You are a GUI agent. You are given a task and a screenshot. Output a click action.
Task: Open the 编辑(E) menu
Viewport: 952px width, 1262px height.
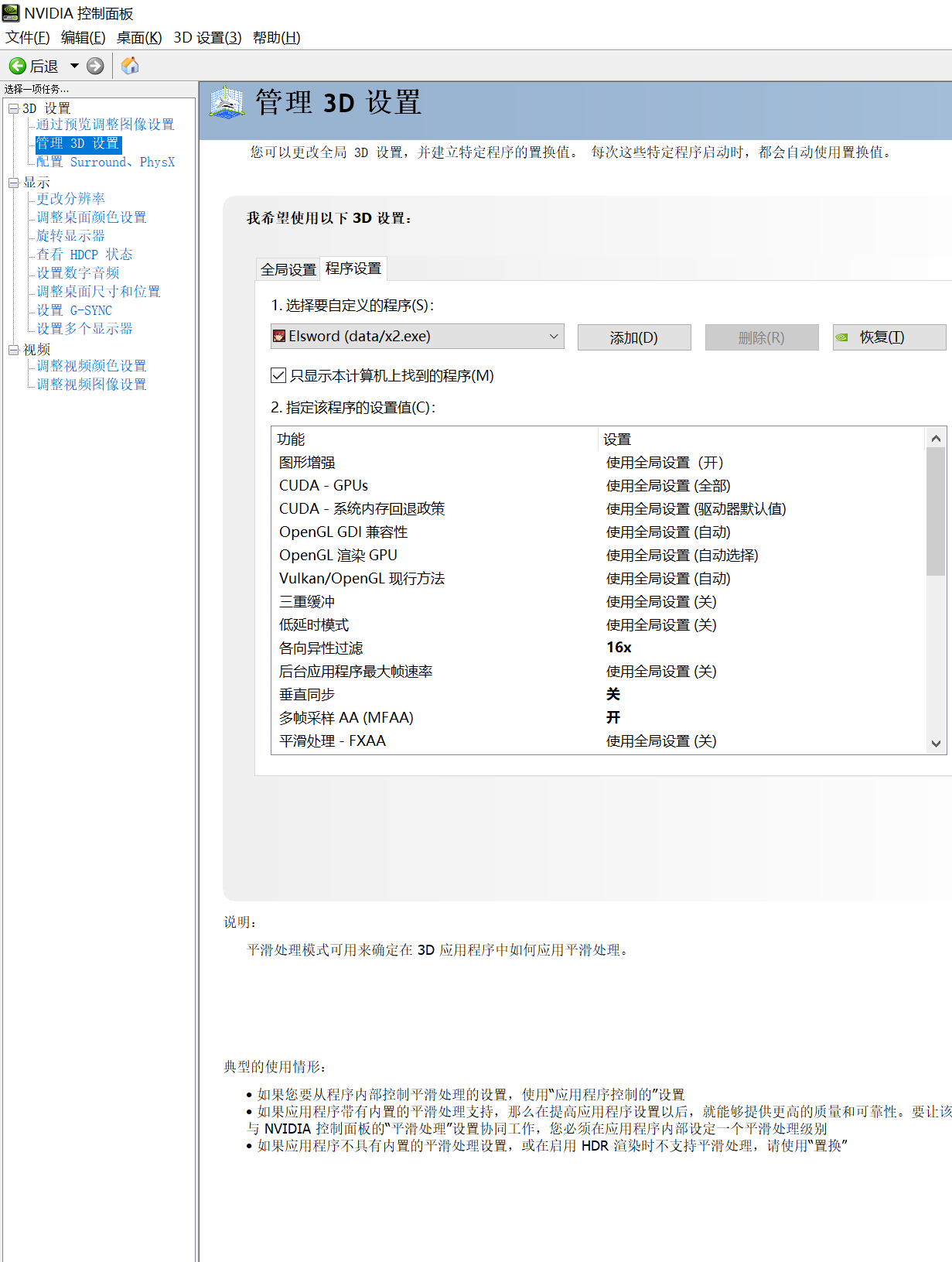pyautogui.click(x=84, y=37)
